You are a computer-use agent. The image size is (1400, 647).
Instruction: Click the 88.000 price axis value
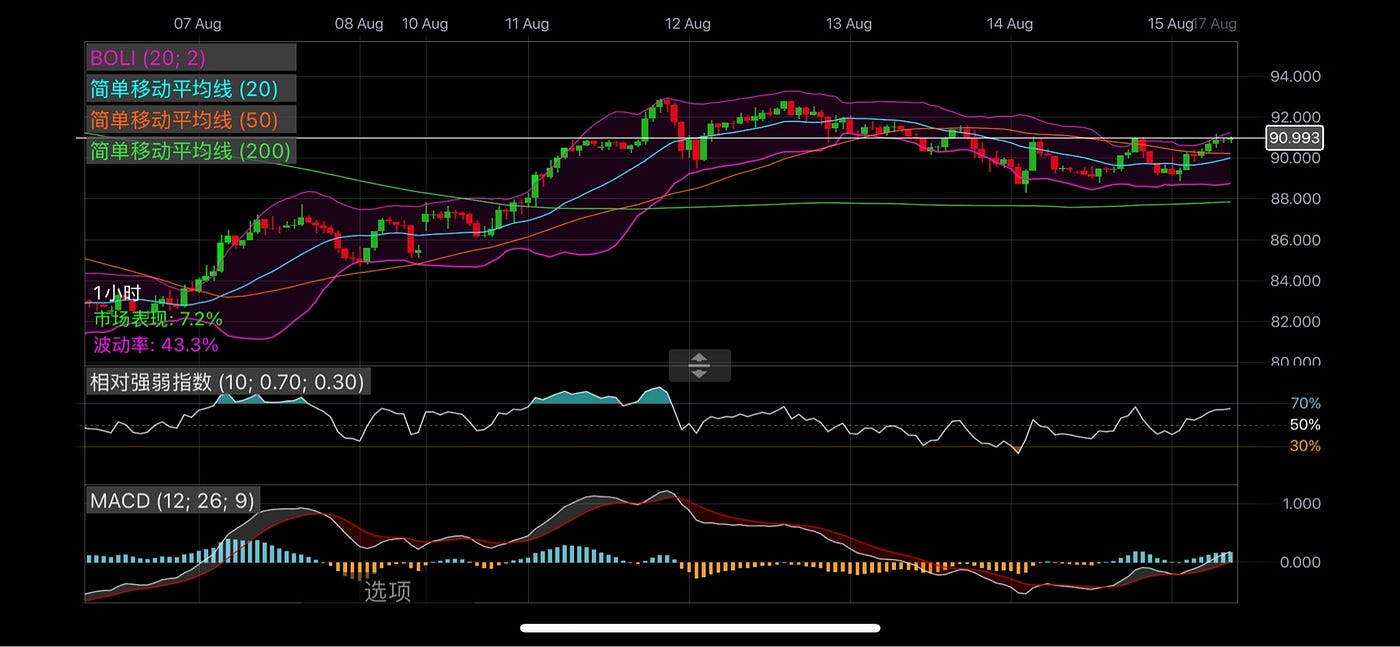[x=1295, y=199]
